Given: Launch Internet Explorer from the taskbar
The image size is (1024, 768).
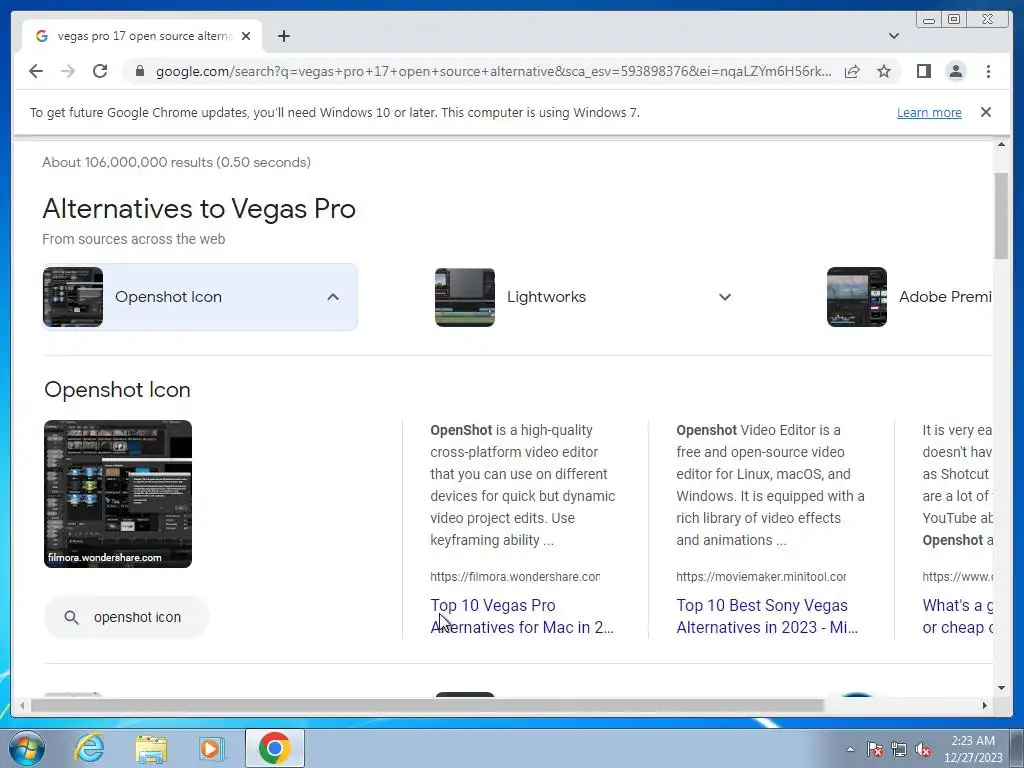Looking at the screenshot, I should (x=89, y=748).
